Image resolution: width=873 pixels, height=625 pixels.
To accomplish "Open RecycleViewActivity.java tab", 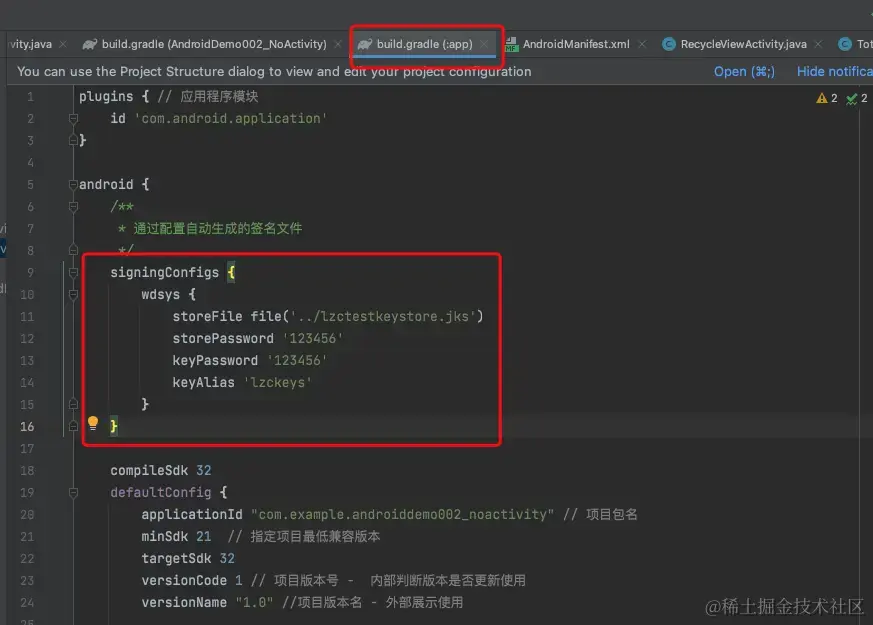I will (743, 44).
